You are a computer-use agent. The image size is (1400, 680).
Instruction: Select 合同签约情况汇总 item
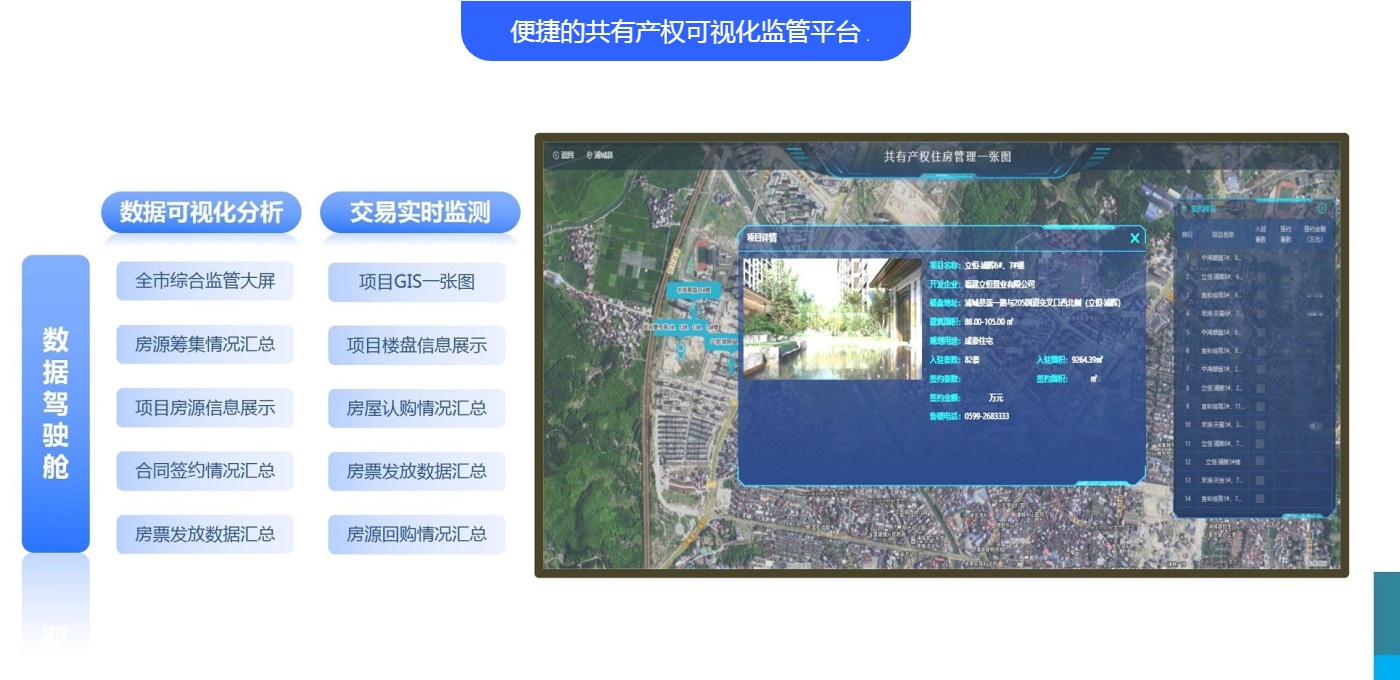205,470
